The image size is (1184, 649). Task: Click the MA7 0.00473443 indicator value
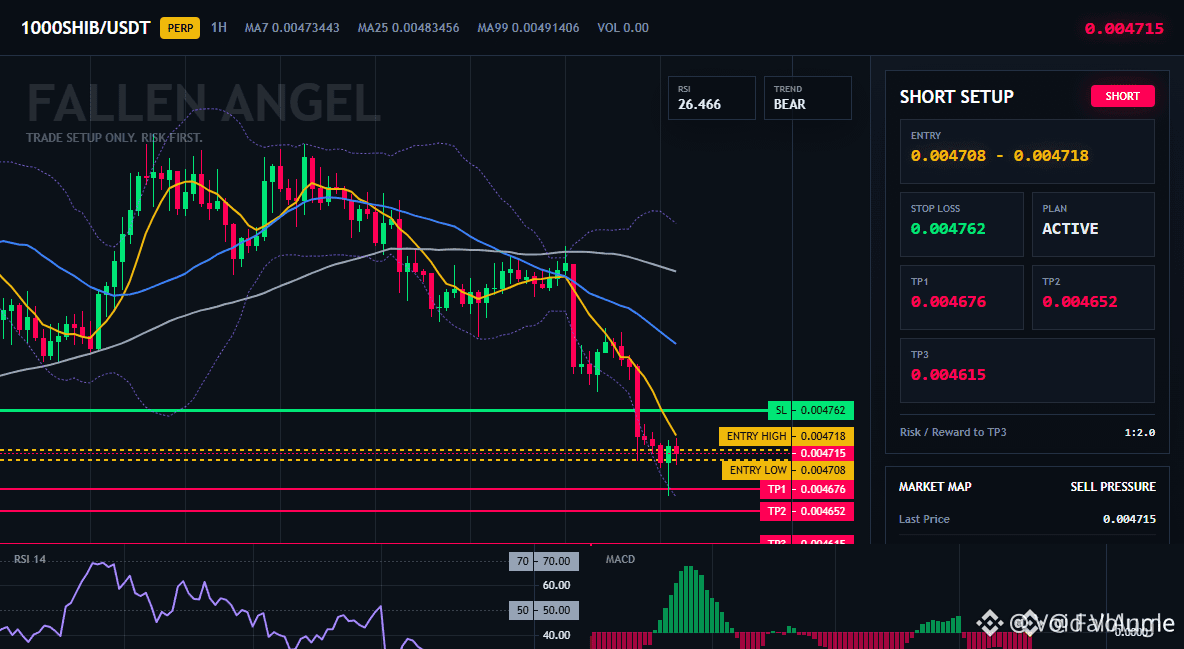tap(292, 28)
